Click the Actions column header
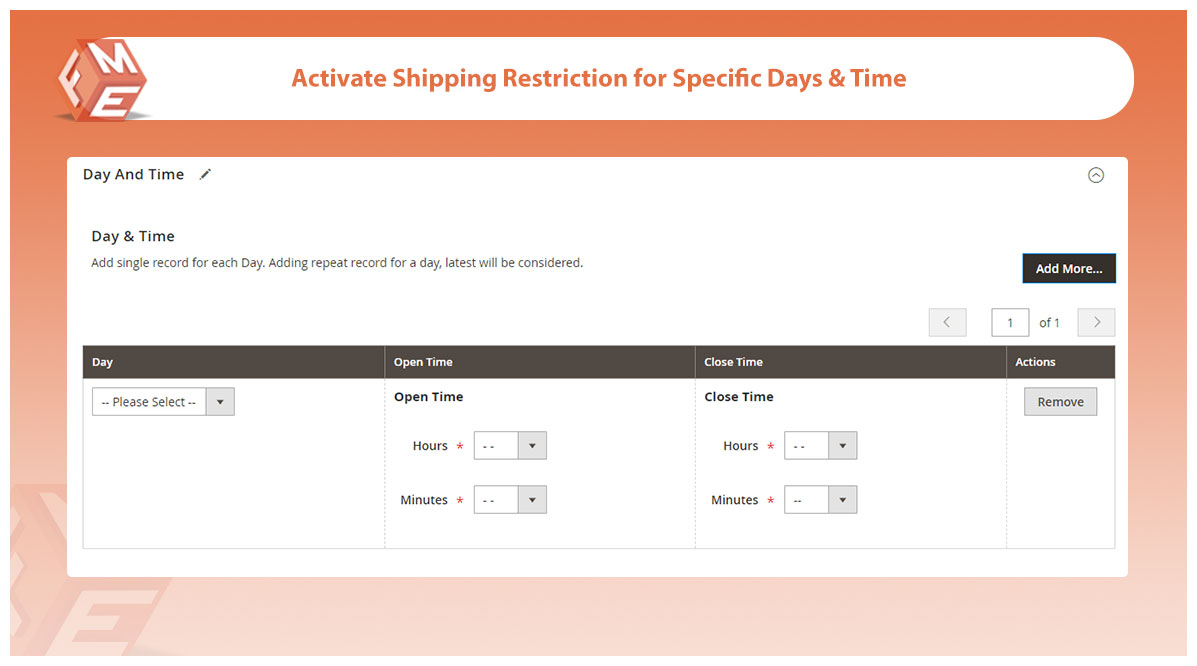The height and width of the screenshot is (666, 1197). (1035, 362)
